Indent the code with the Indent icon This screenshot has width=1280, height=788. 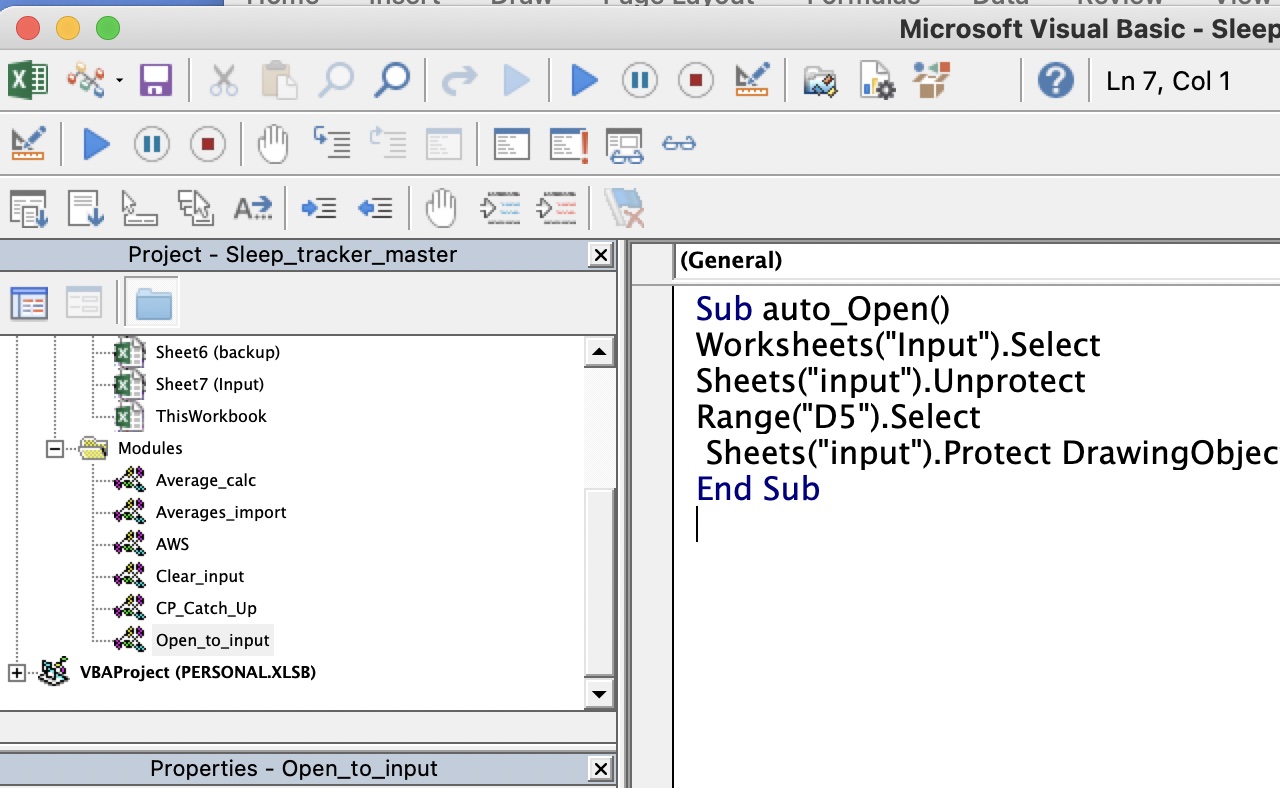pyautogui.click(x=318, y=208)
